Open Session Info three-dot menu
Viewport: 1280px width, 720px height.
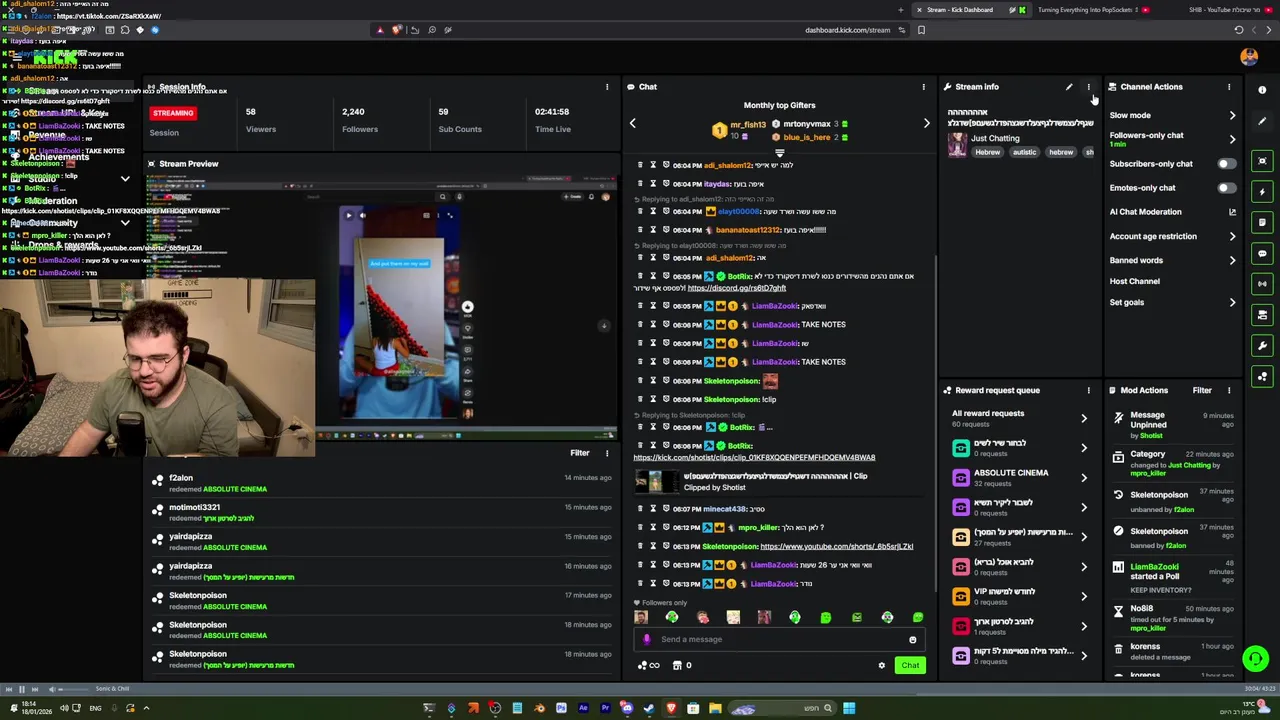606,87
